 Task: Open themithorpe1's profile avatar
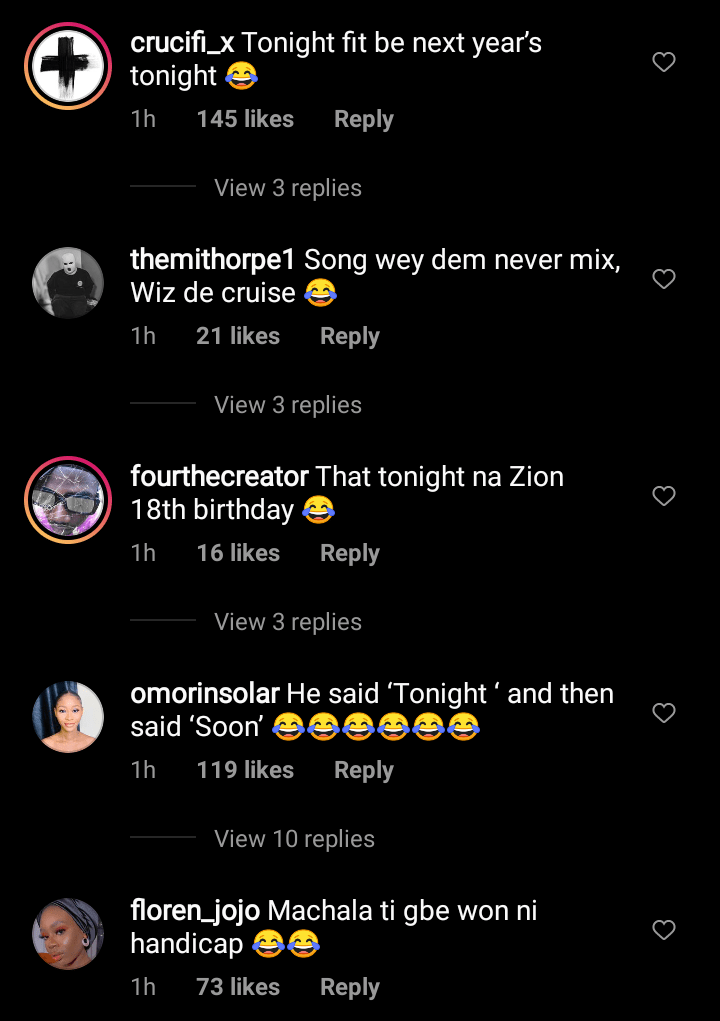68,283
